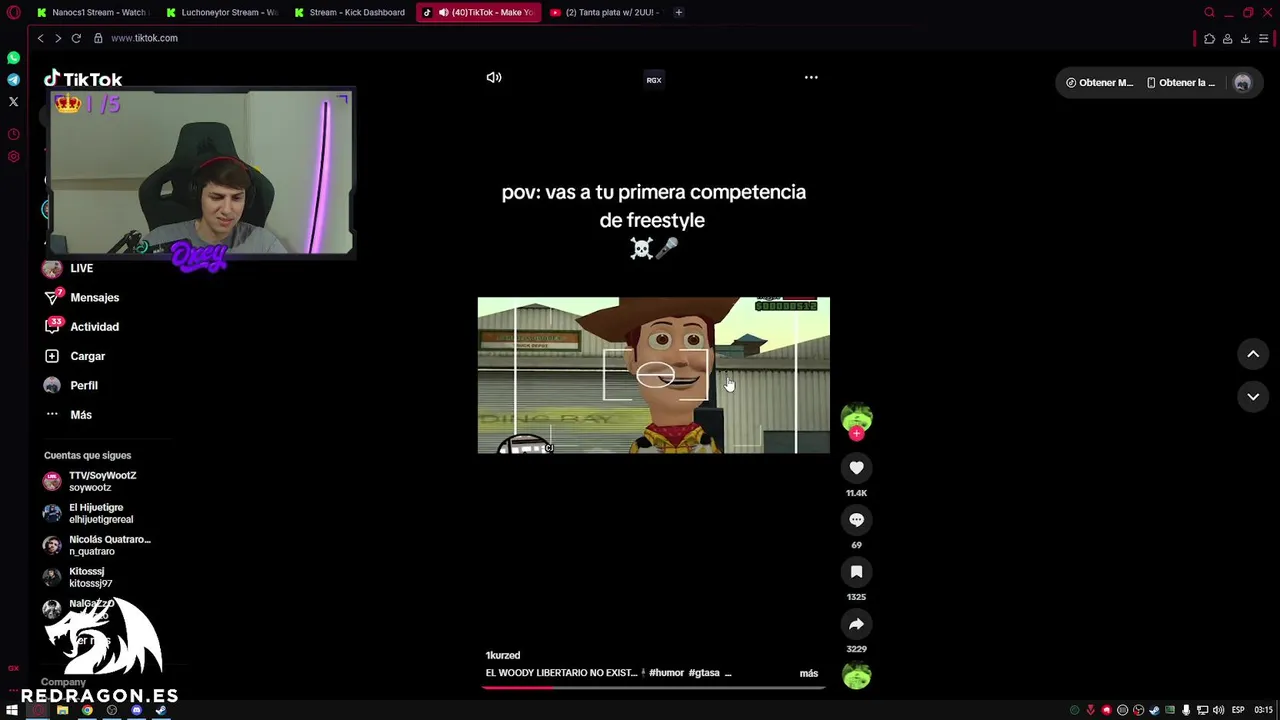Open the Kitosssj followed account
This screenshot has height=720, width=1280.
[78, 577]
